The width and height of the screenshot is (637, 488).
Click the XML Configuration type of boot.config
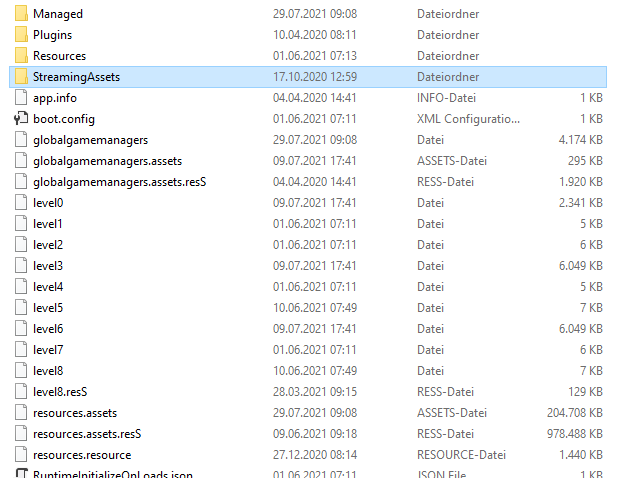coord(460,119)
